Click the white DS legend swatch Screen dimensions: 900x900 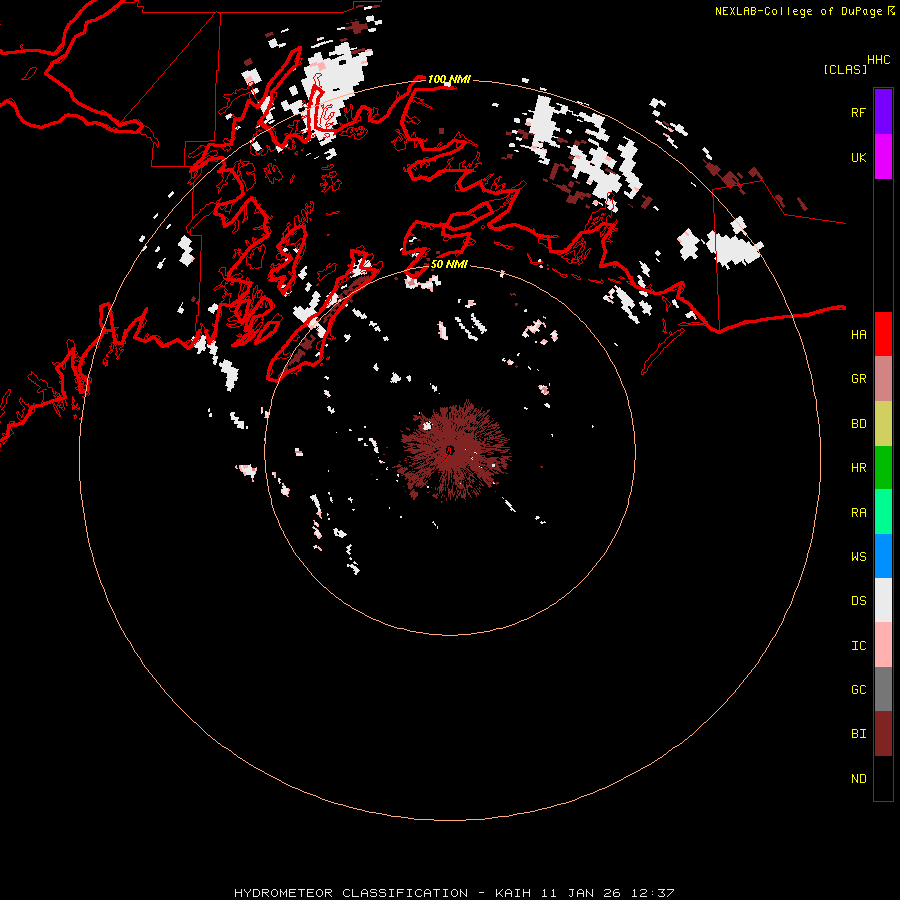[x=883, y=600]
